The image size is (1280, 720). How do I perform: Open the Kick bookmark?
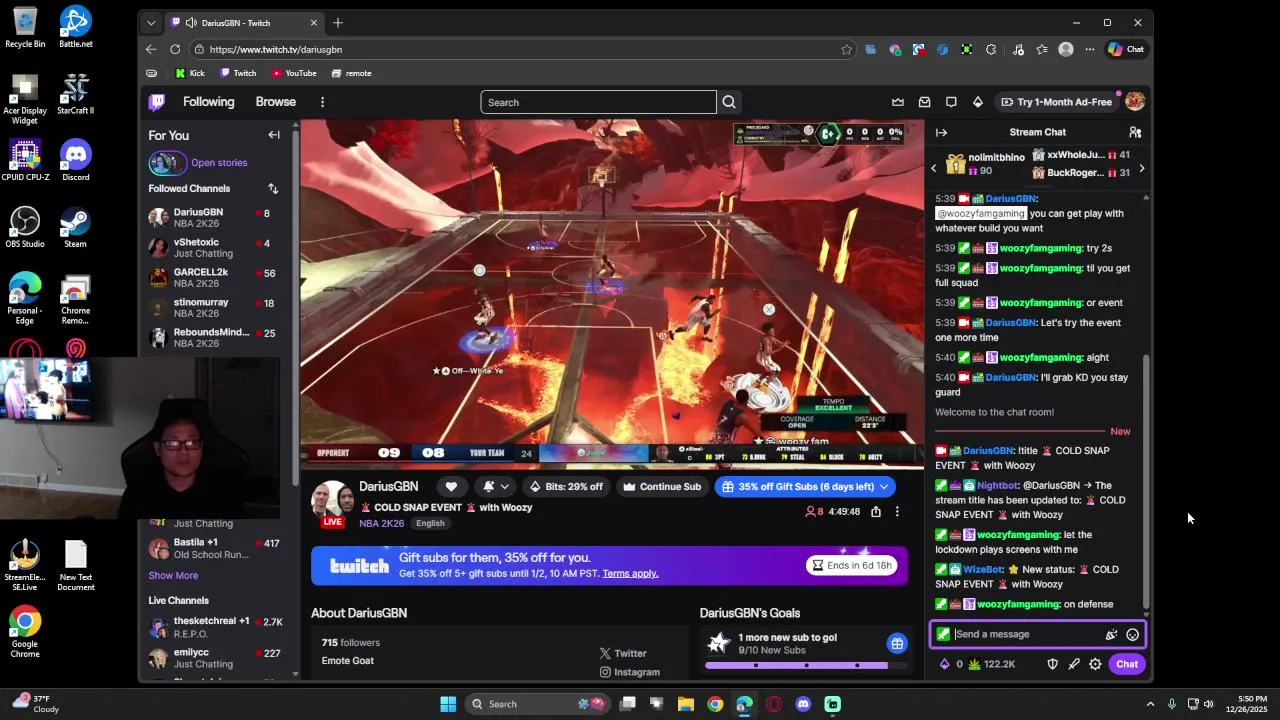(x=189, y=73)
